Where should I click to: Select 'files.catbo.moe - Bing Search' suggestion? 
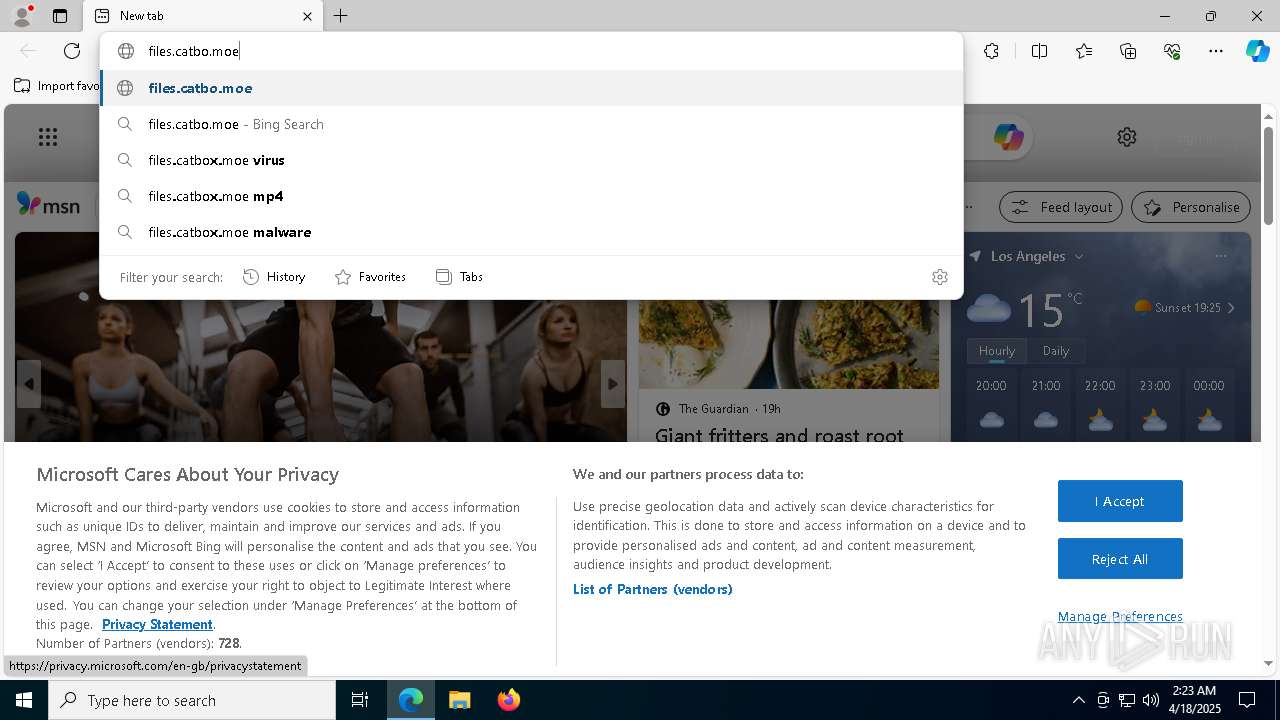click(x=531, y=124)
